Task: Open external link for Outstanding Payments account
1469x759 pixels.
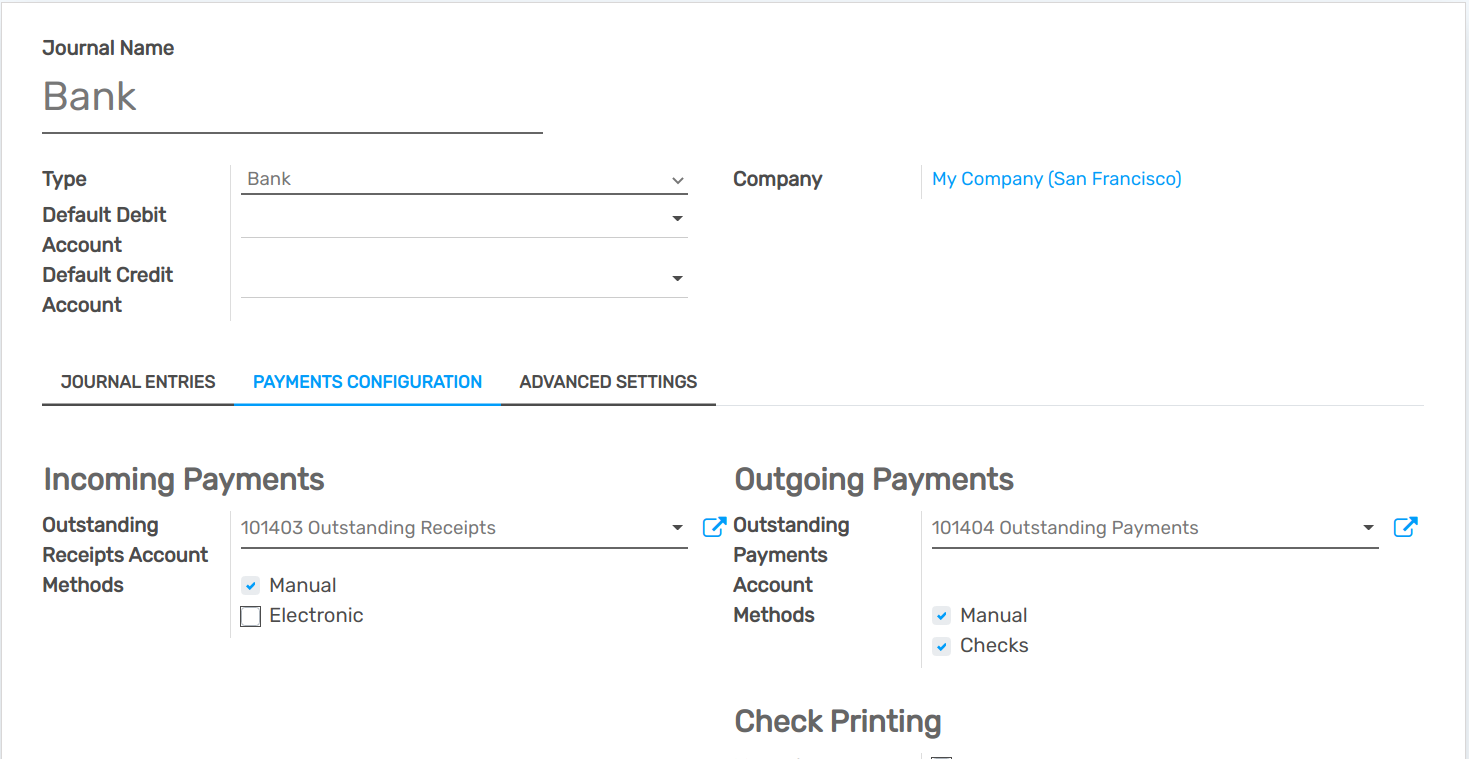Action: click(x=1405, y=527)
